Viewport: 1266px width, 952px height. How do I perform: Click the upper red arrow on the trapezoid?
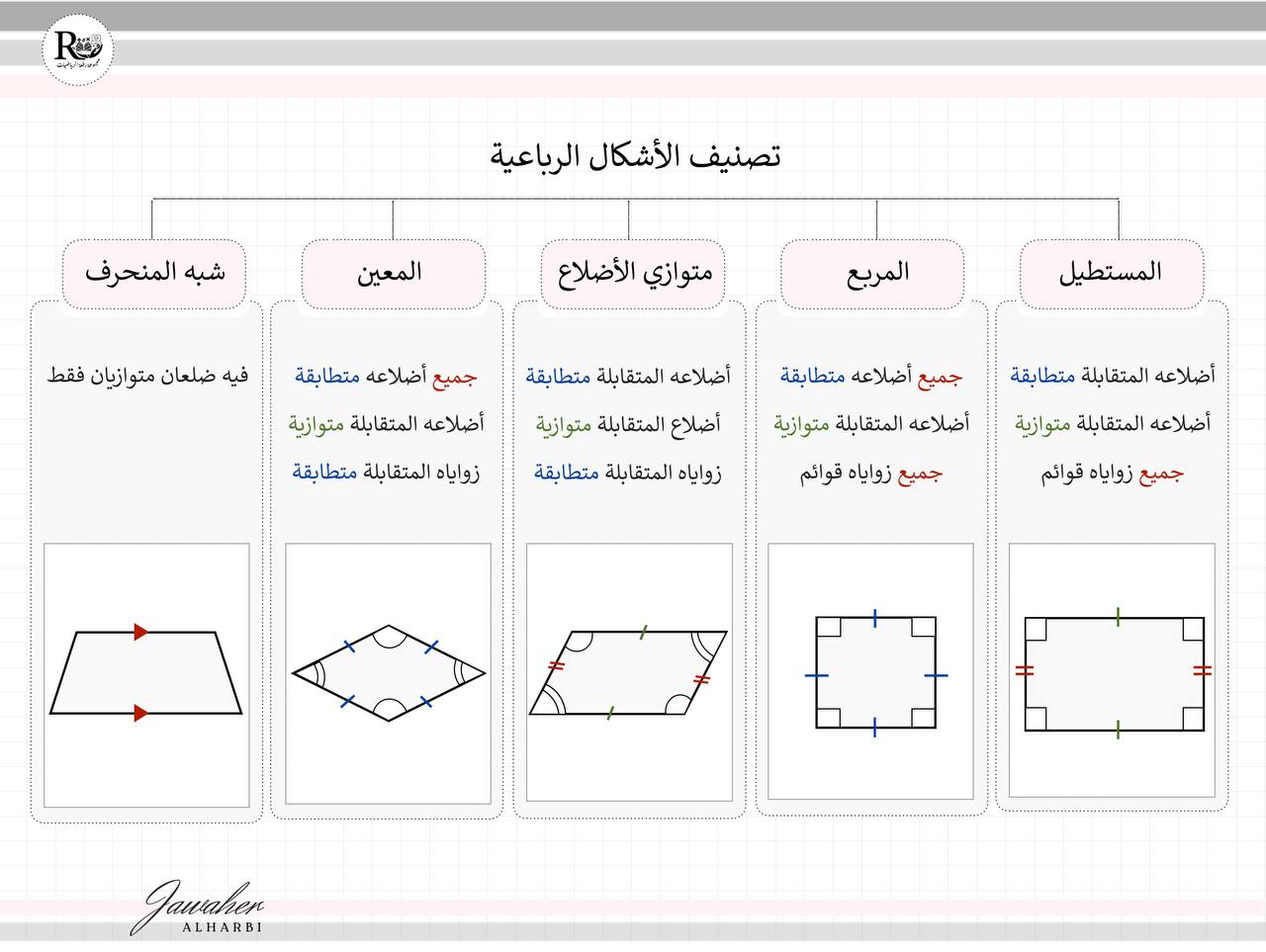pos(141,632)
